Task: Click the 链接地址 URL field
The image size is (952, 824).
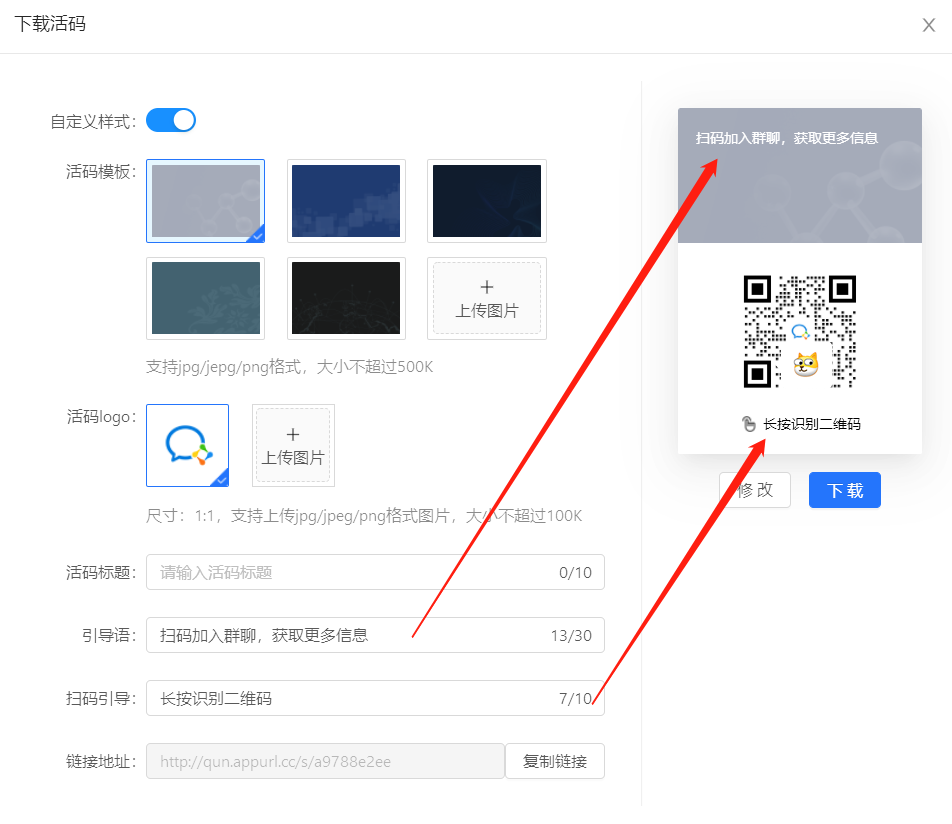Action: (x=325, y=761)
